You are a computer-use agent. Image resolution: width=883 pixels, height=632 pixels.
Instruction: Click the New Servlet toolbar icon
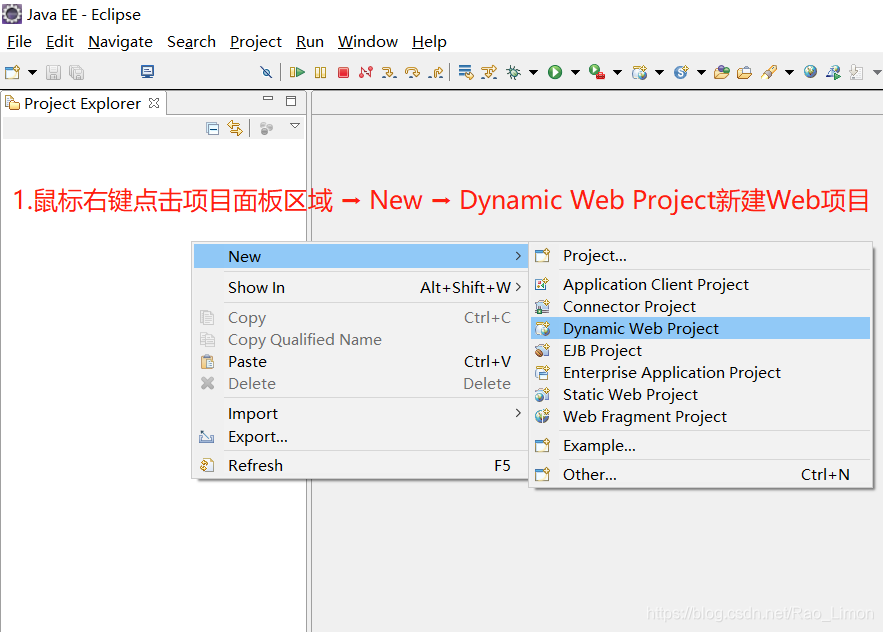[x=681, y=72]
